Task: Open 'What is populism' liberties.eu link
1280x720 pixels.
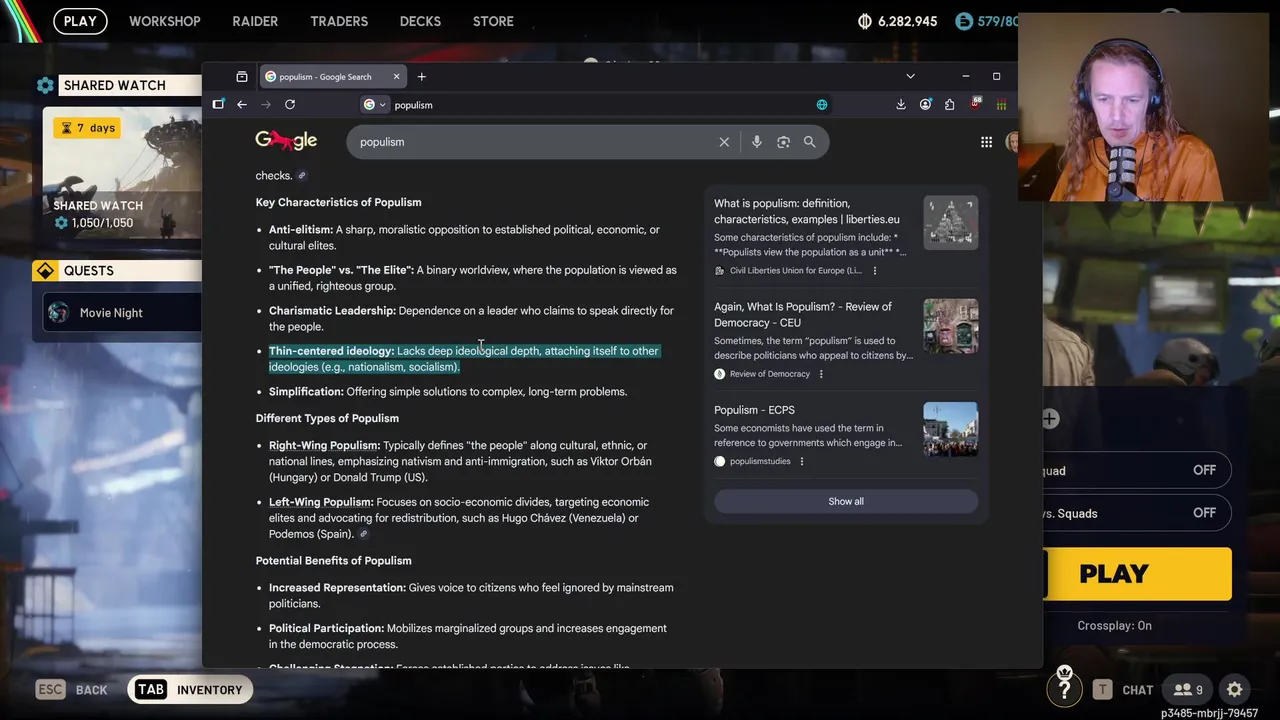Action: [x=806, y=211]
